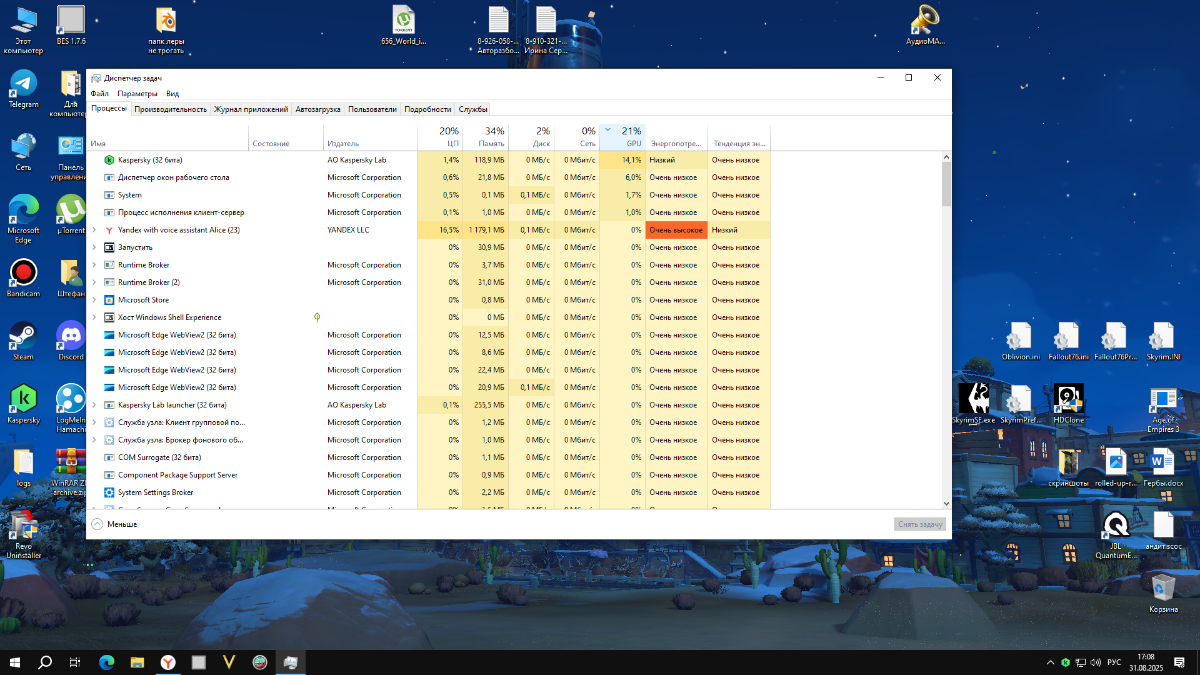Click the Снять задачу button
This screenshot has width=1200, height=675.
pos(919,524)
